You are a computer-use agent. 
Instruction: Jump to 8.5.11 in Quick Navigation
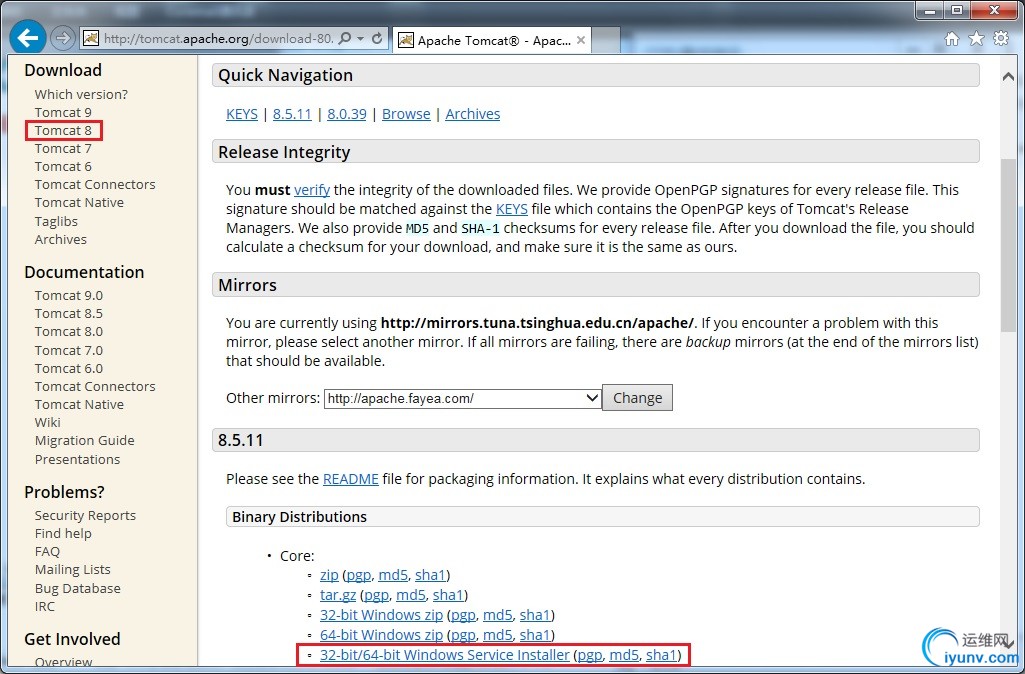(292, 114)
